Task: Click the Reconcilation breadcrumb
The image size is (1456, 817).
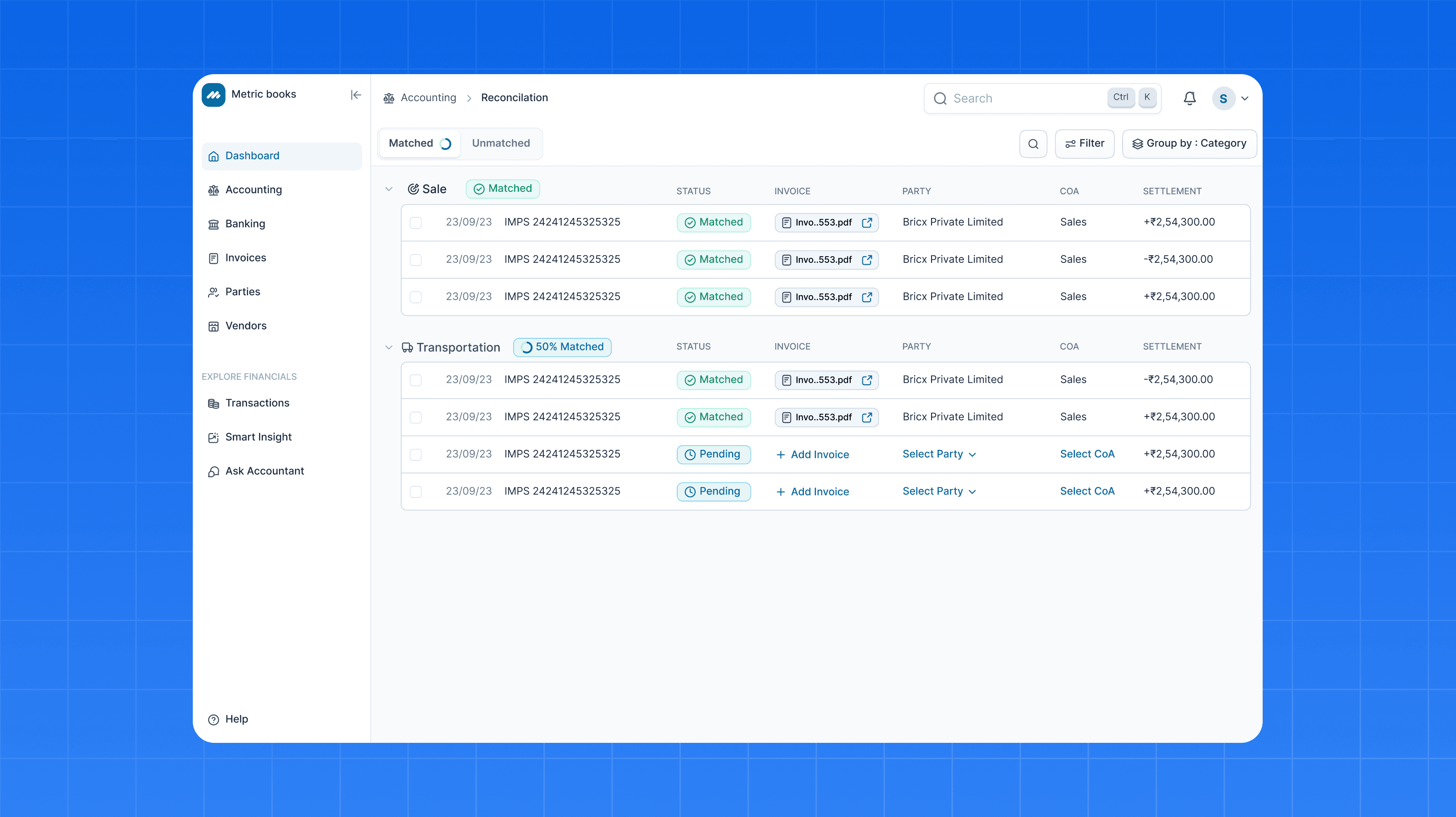Action: [x=515, y=98]
